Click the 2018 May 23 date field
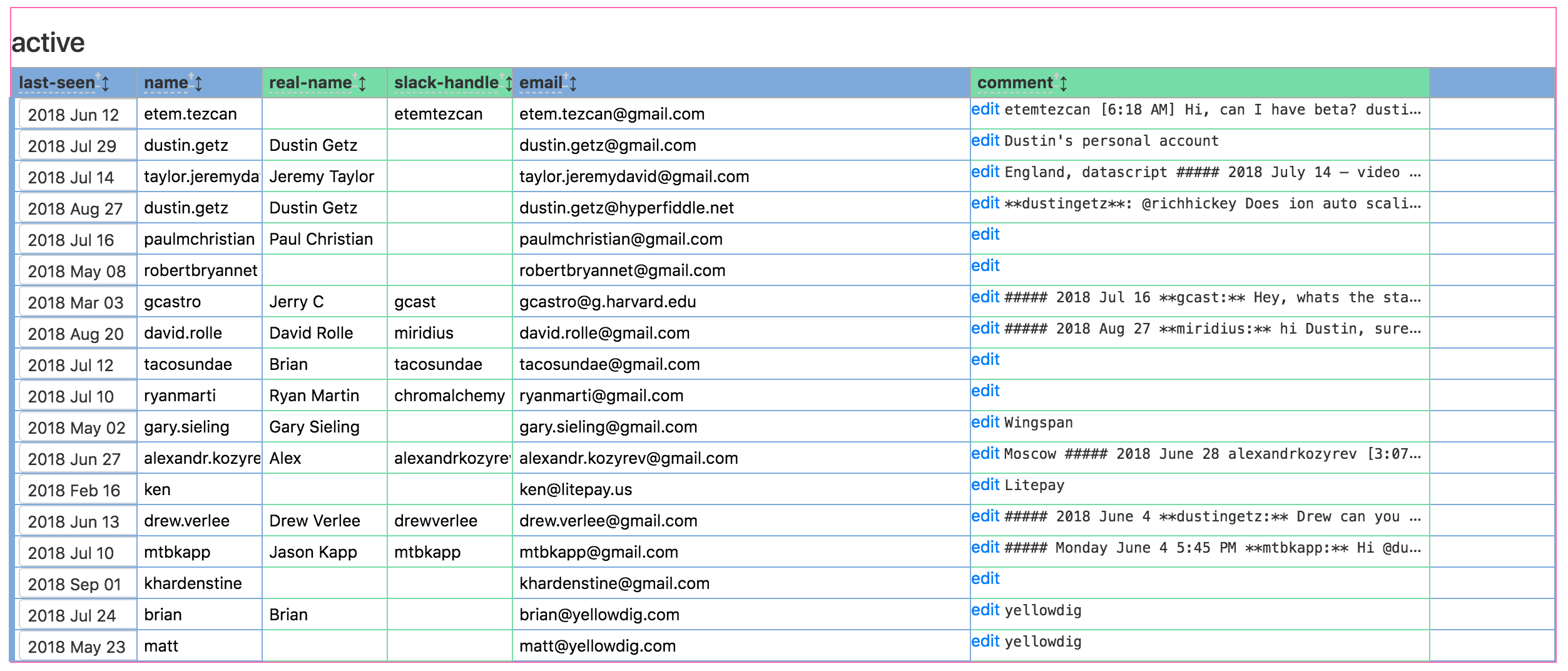Image resolution: width=1568 pixels, height=671 pixels. point(78,647)
